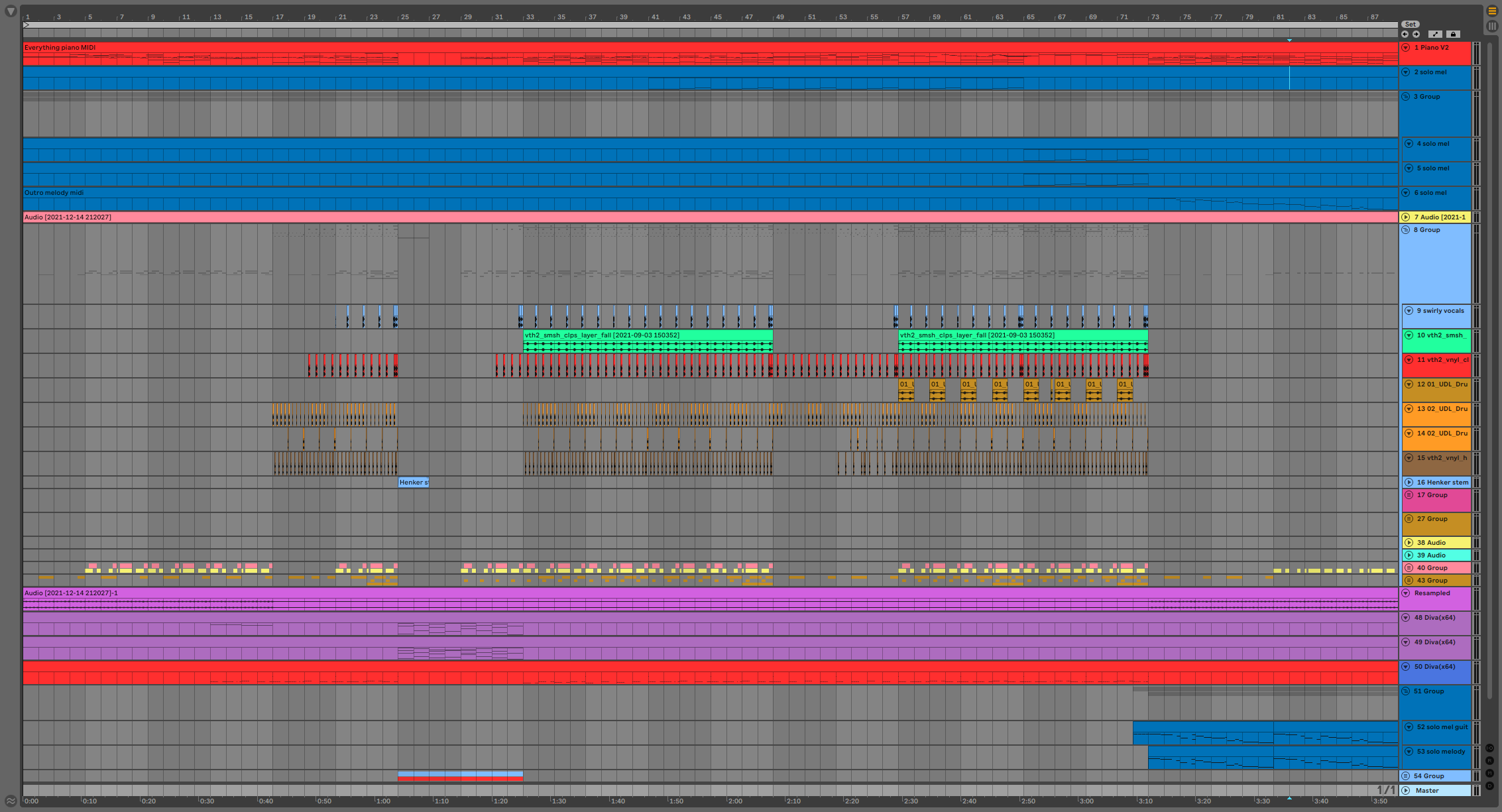The width and height of the screenshot is (1502, 812).
Task: Unfold the 17 Group track
Action: pyautogui.click(x=1409, y=495)
